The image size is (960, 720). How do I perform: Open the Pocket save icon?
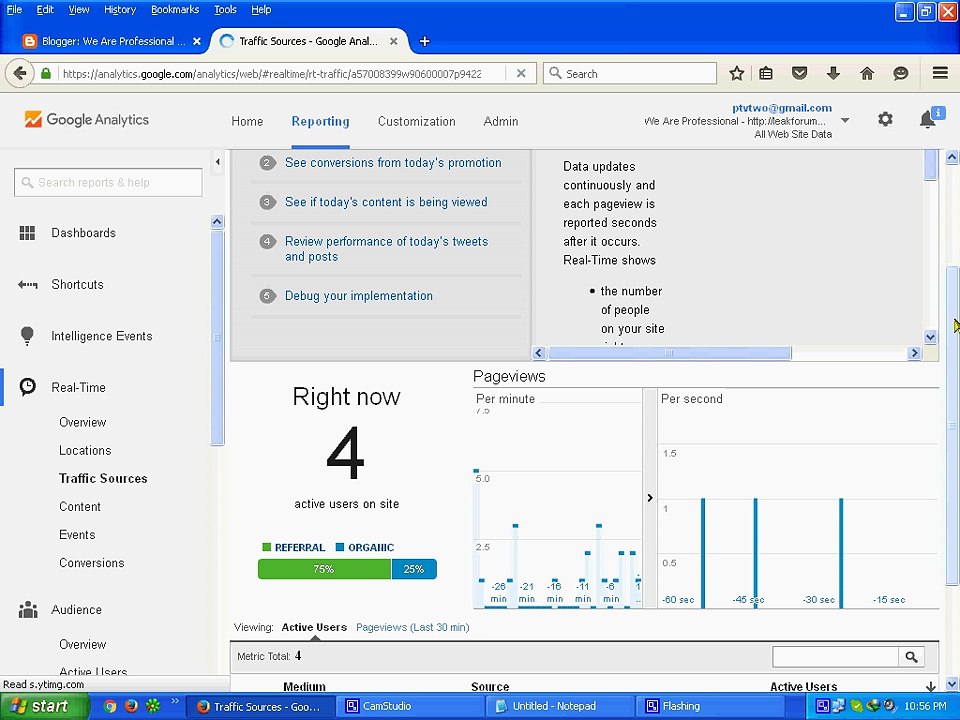click(799, 73)
